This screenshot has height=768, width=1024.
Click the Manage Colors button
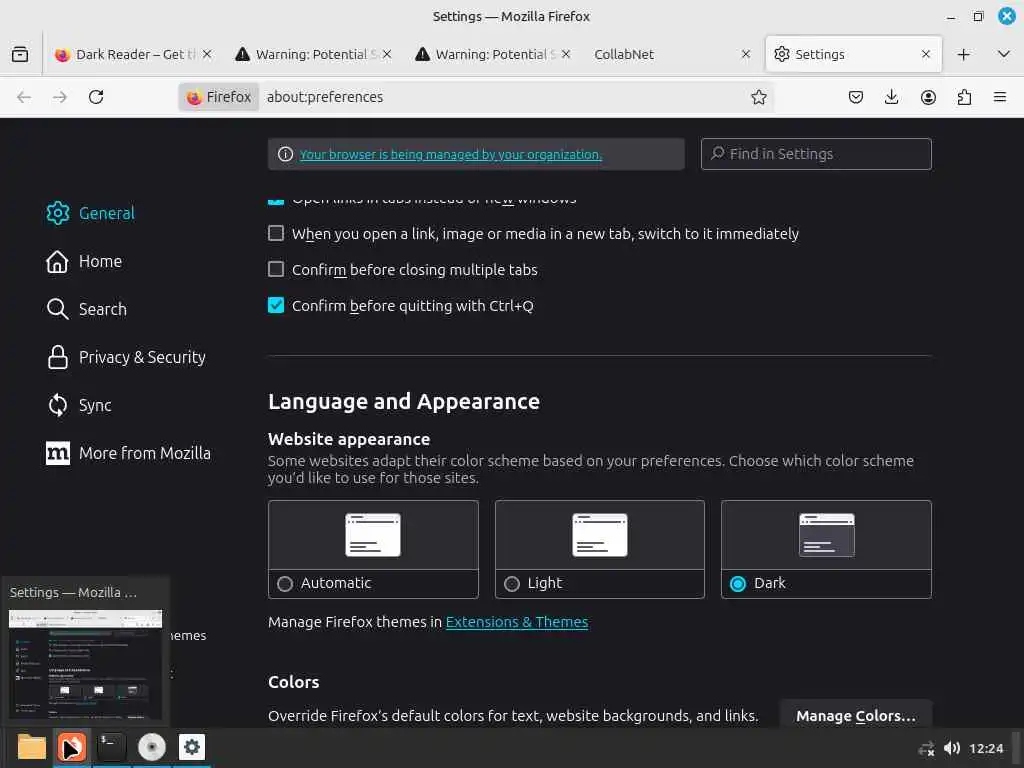856,716
